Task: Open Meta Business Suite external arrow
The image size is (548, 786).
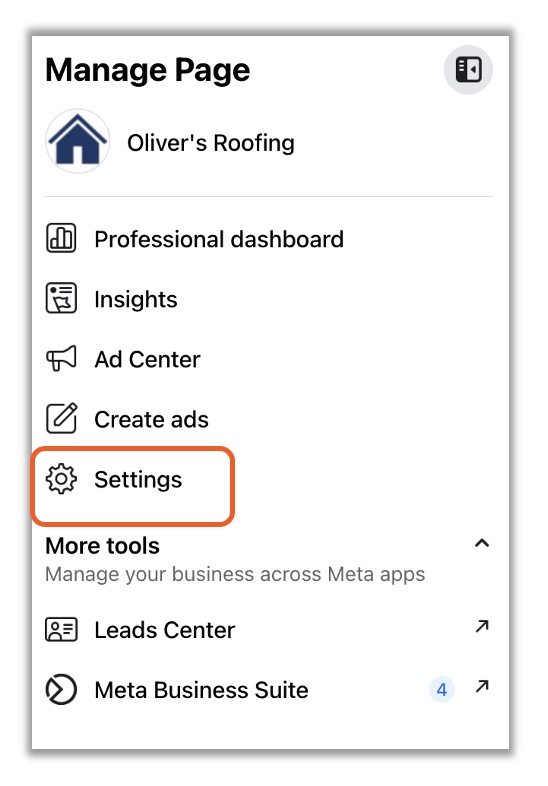Action: (x=482, y=686)
